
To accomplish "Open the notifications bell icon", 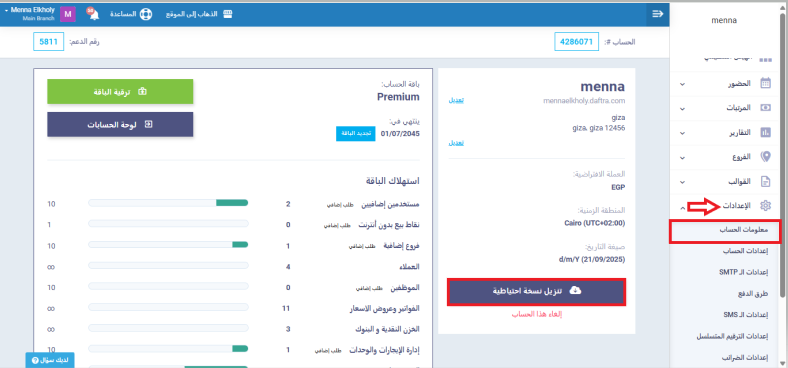I will pos(93,14).
